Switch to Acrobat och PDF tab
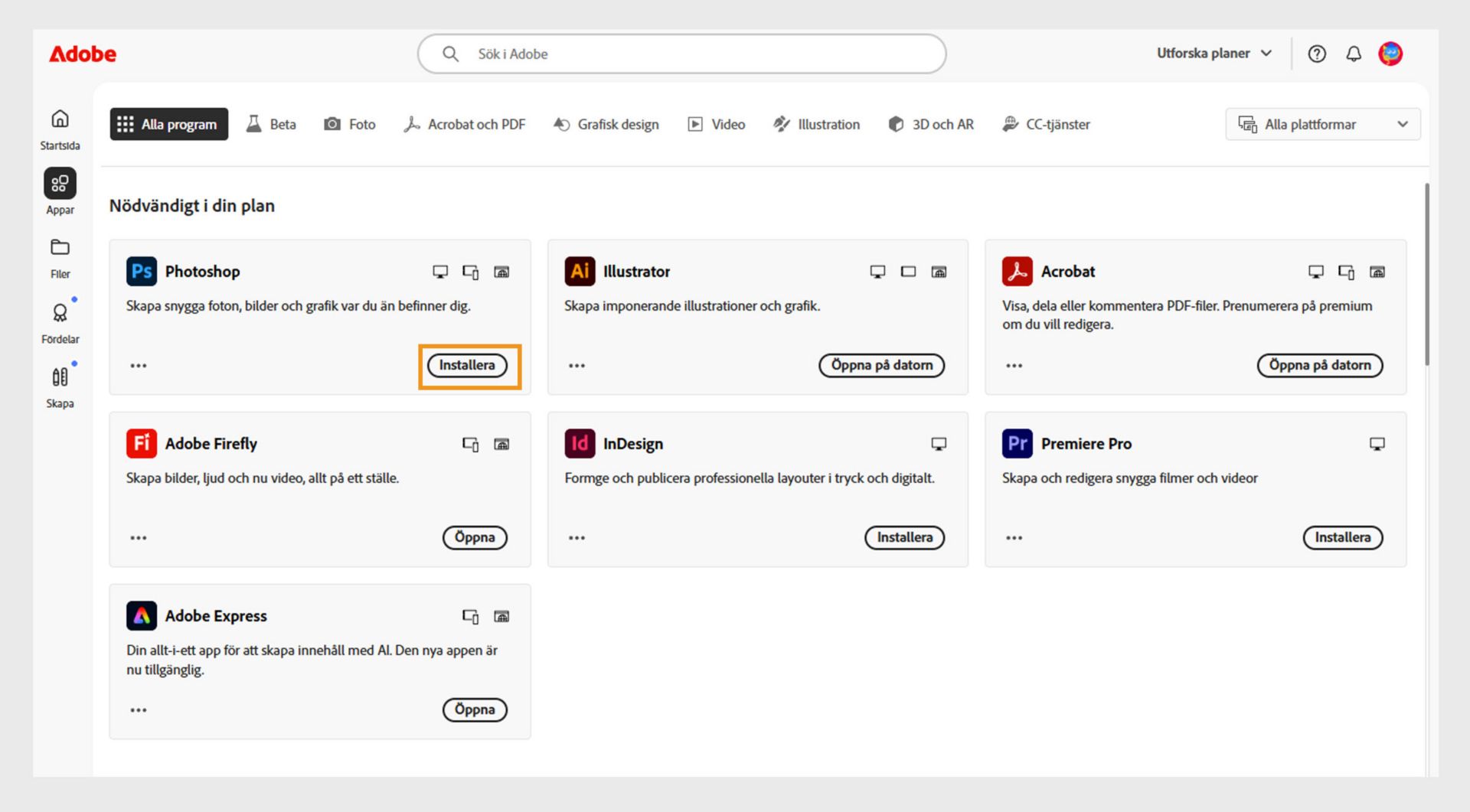1470x812 pixels. click(465, 125)
